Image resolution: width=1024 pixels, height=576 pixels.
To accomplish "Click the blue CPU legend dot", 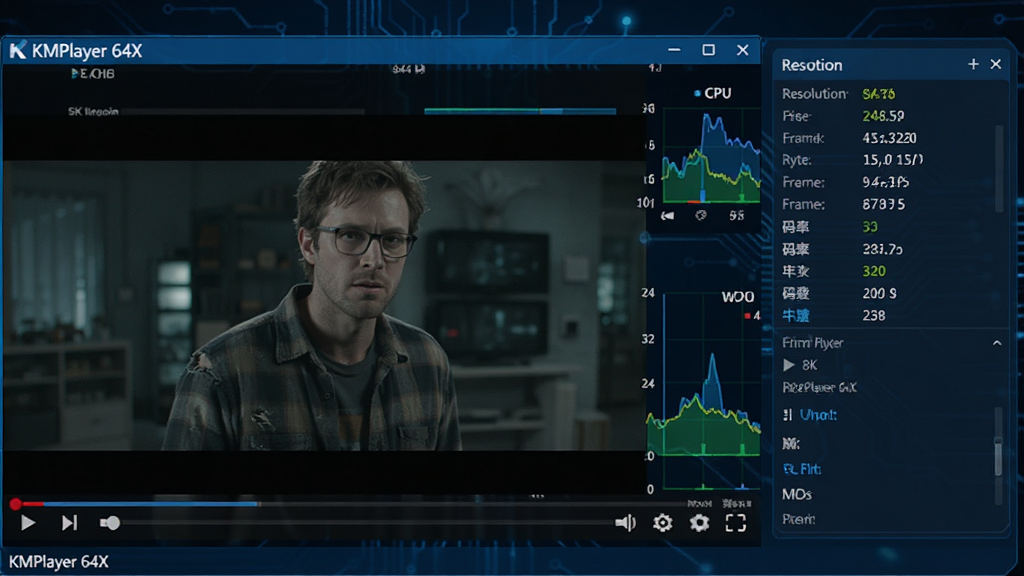I will point(697,93).
